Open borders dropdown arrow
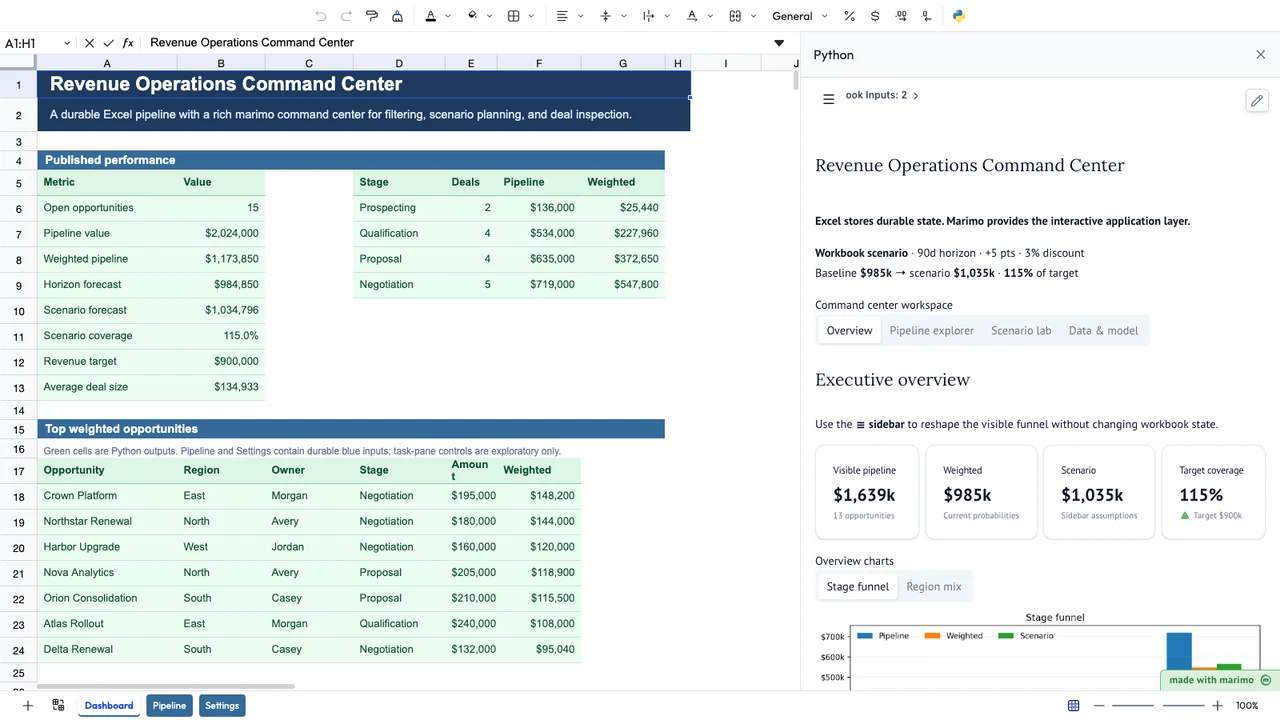This screenshot has width=1280, height=720. point(531,16)
